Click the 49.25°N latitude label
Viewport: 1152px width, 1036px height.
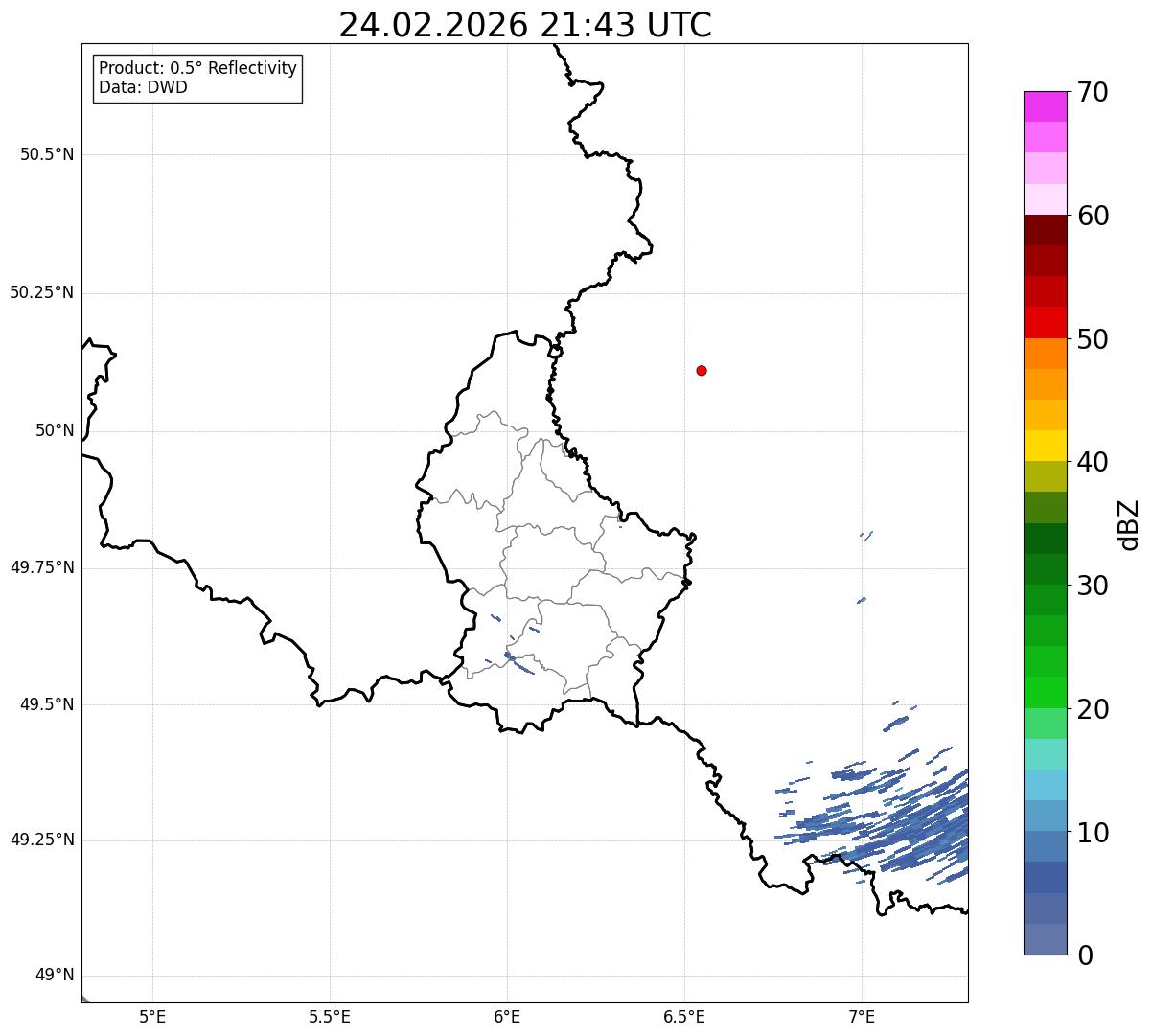[x=42, y=840]
